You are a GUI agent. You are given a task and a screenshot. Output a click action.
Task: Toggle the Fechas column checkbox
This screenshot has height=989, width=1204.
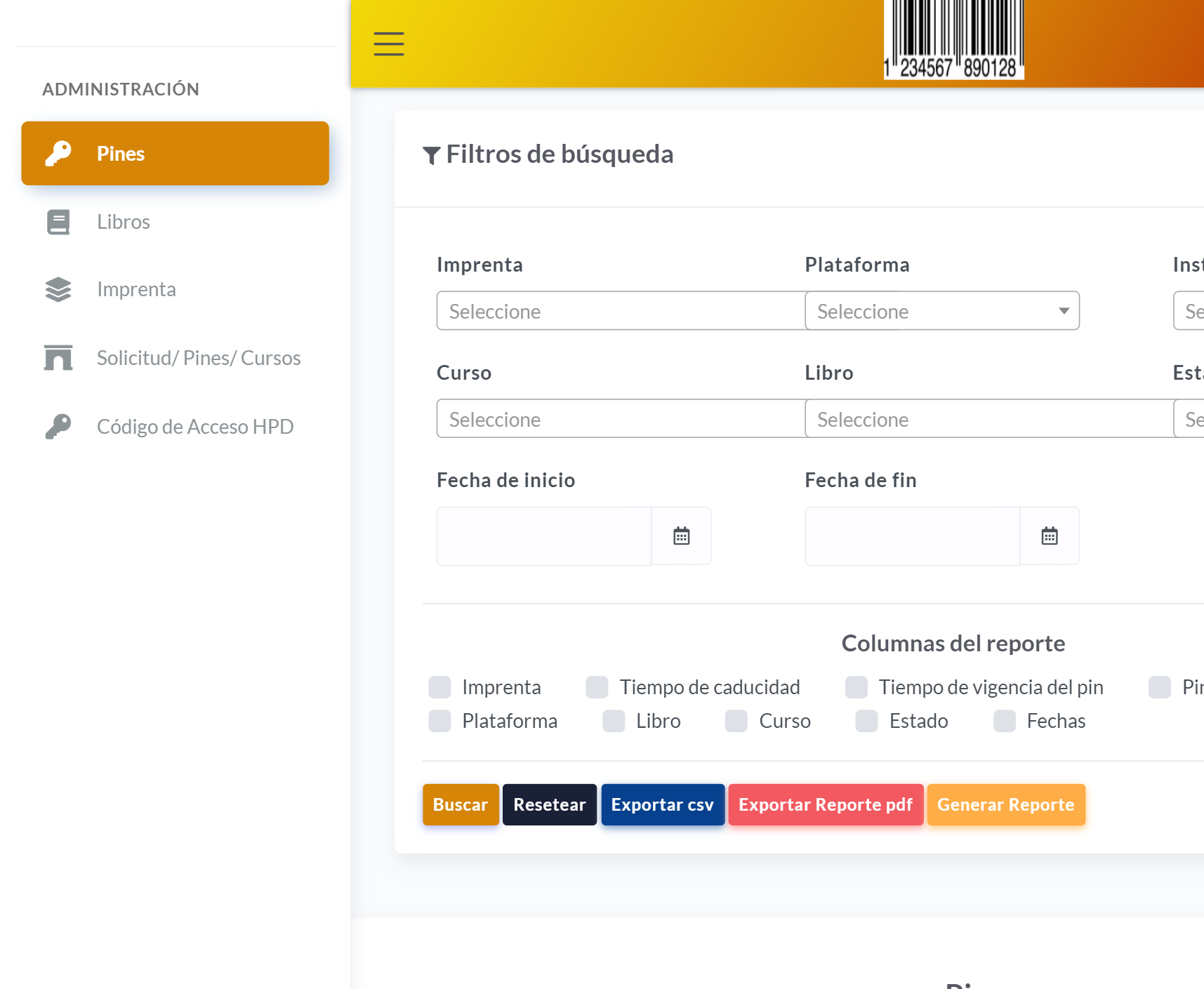coord(1004,721)
